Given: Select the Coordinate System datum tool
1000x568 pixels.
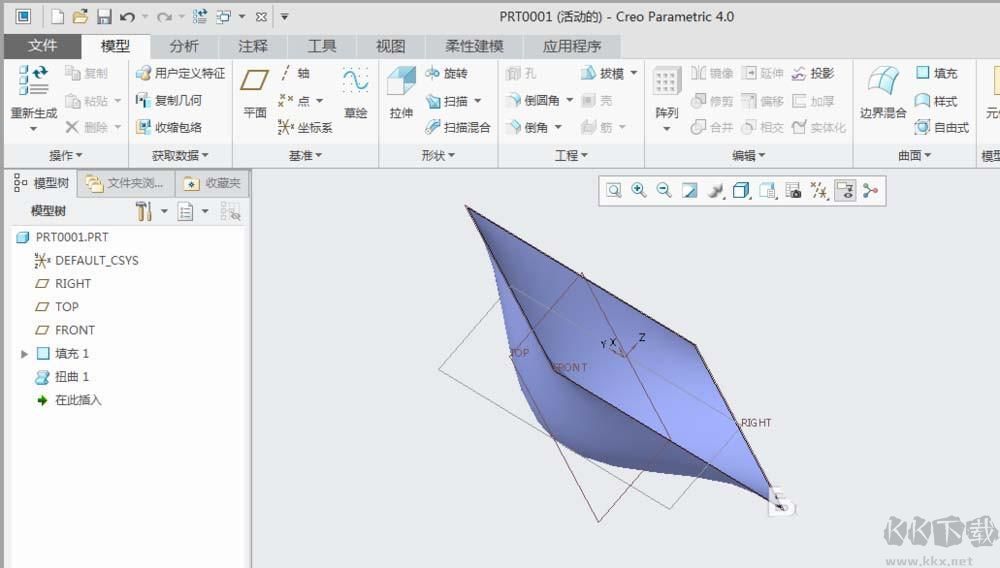Looking at the screenshot, I should (305, 127).
